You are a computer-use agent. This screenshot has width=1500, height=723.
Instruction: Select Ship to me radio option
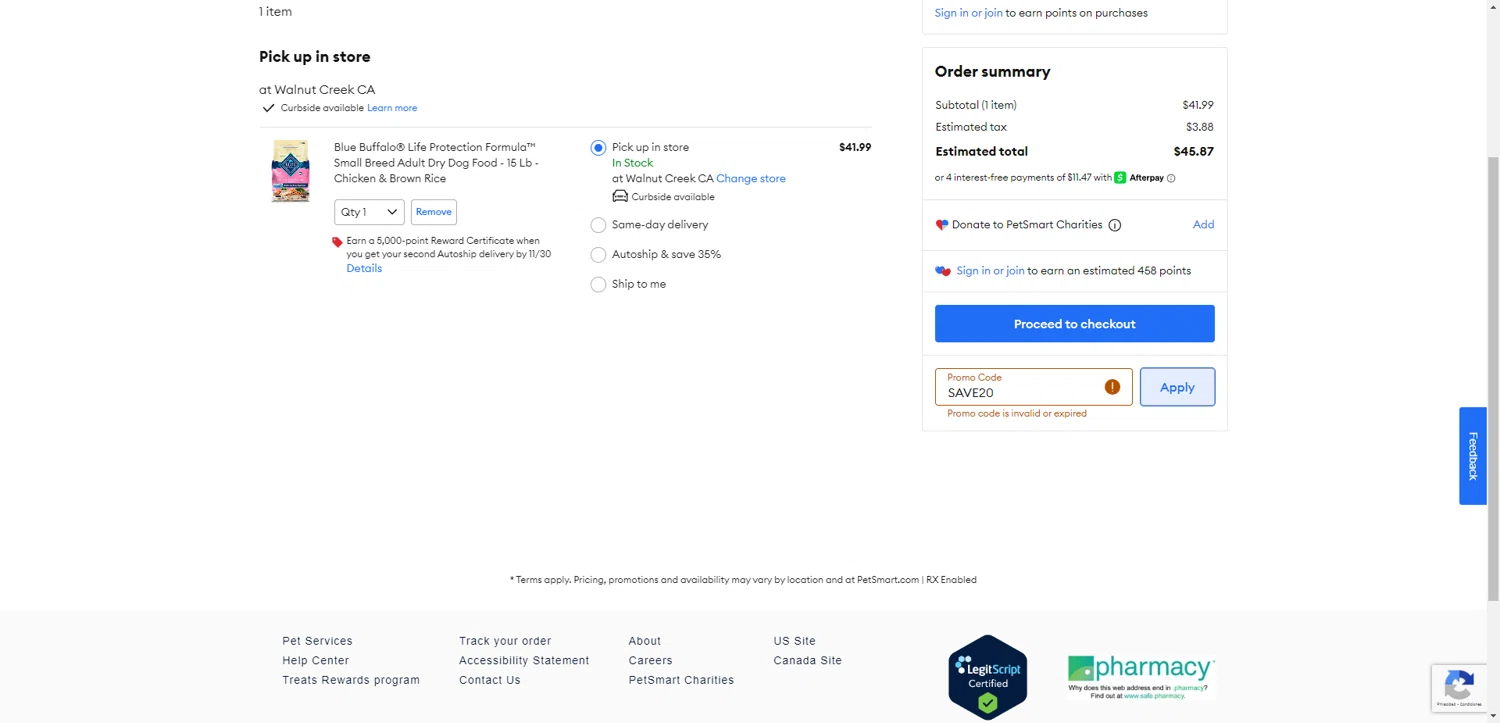point(598,284)
